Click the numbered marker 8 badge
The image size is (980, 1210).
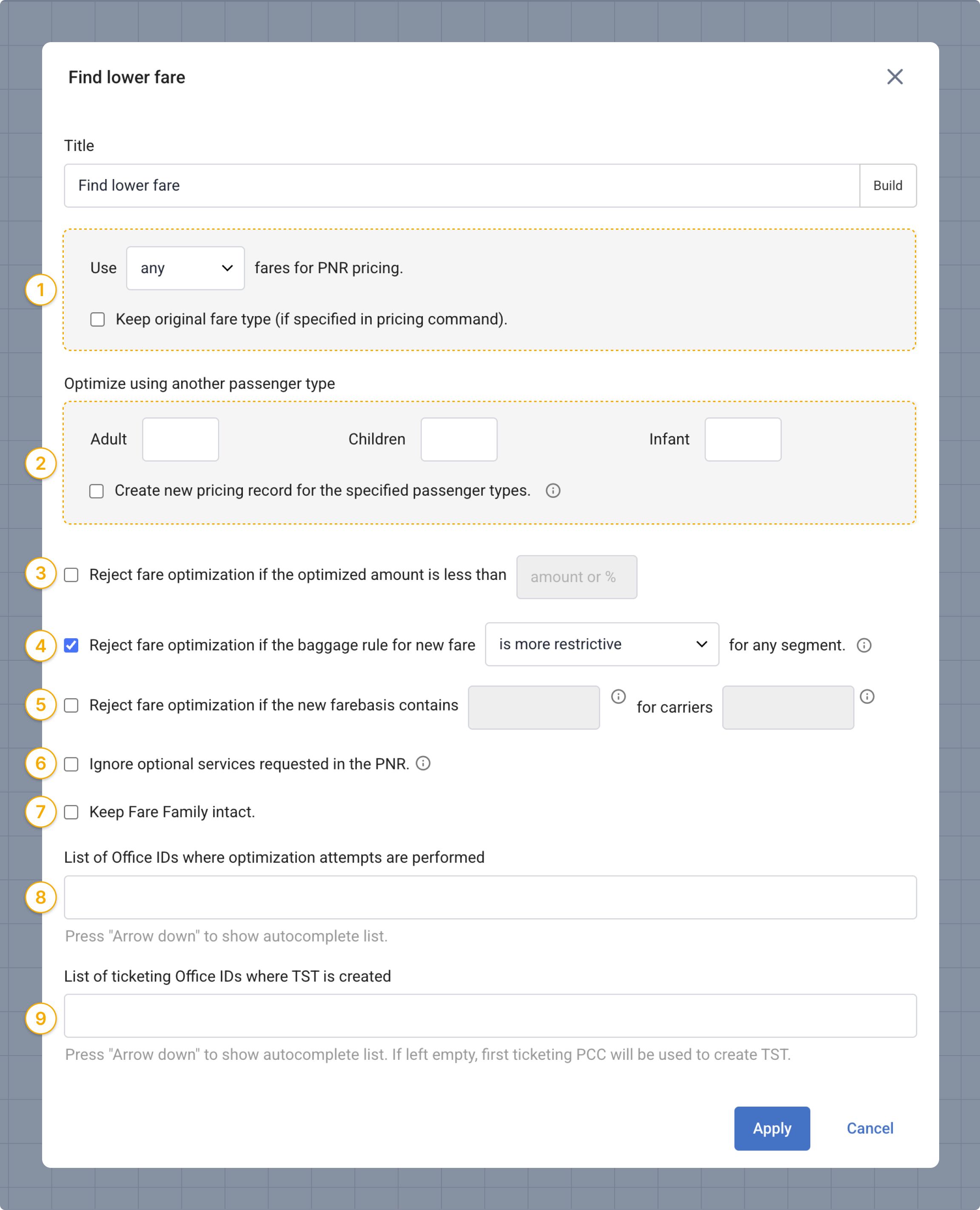[x=41, y=896]
